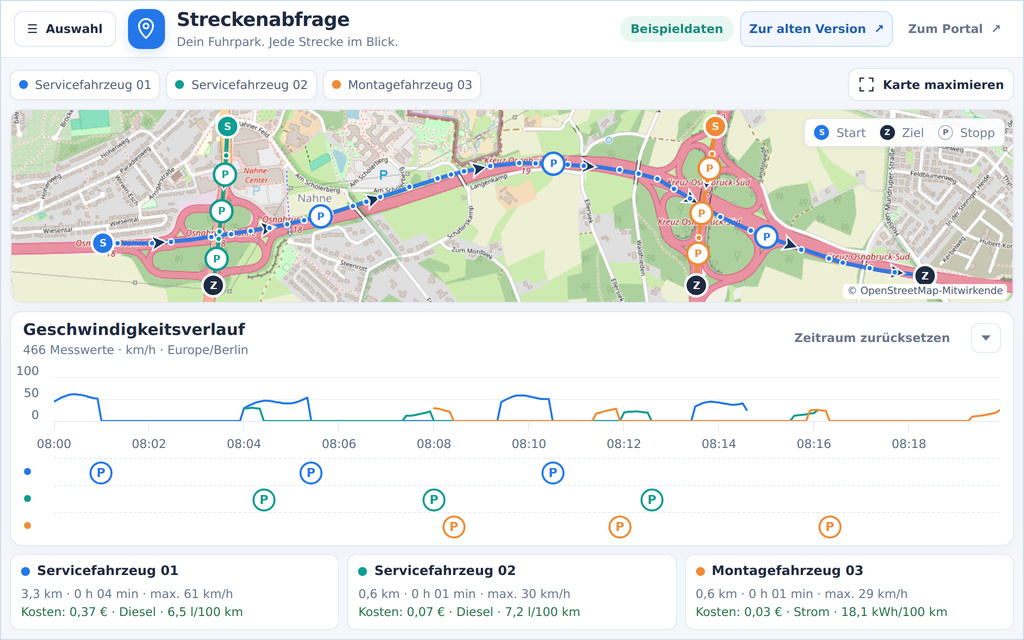1024x640 pixels.
Task: Click the Stopp legend icon
Action: 945,133
